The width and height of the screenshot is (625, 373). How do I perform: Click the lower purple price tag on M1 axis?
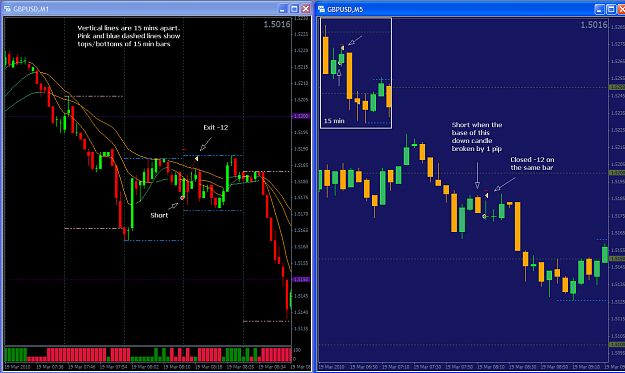[301, 279]
